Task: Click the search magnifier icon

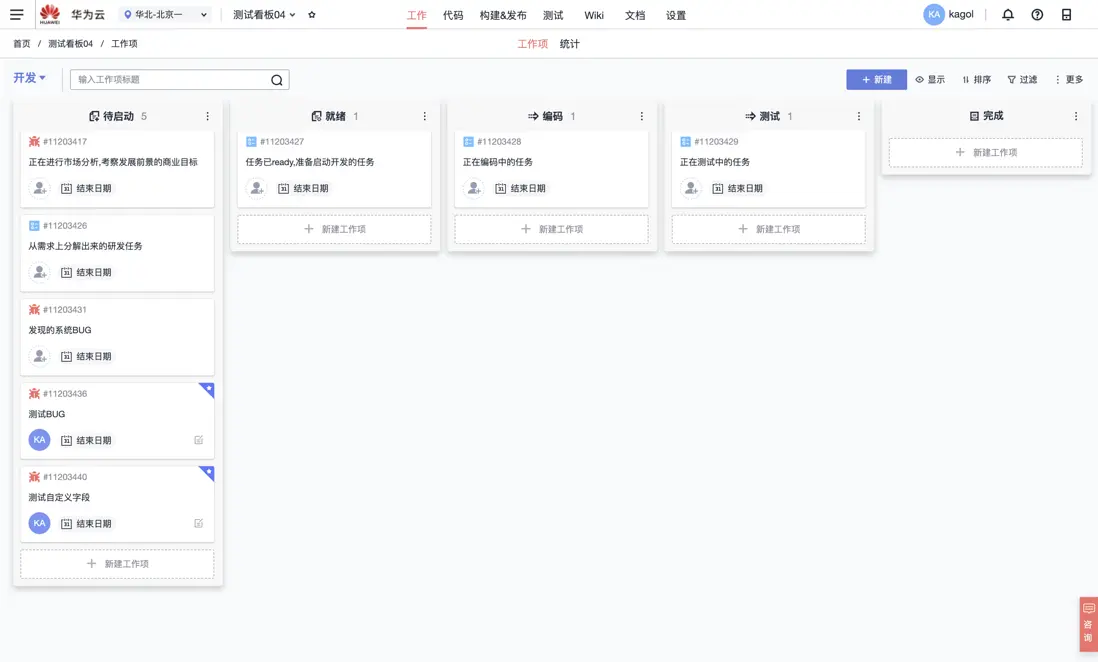Action: [277, 80]
